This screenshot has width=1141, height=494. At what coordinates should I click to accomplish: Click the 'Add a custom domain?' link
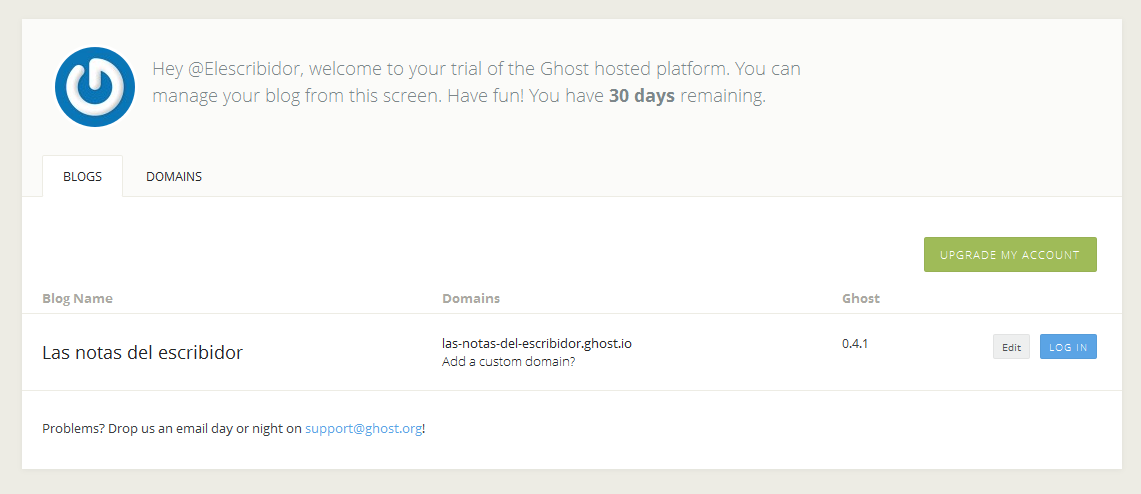[509, 362]
